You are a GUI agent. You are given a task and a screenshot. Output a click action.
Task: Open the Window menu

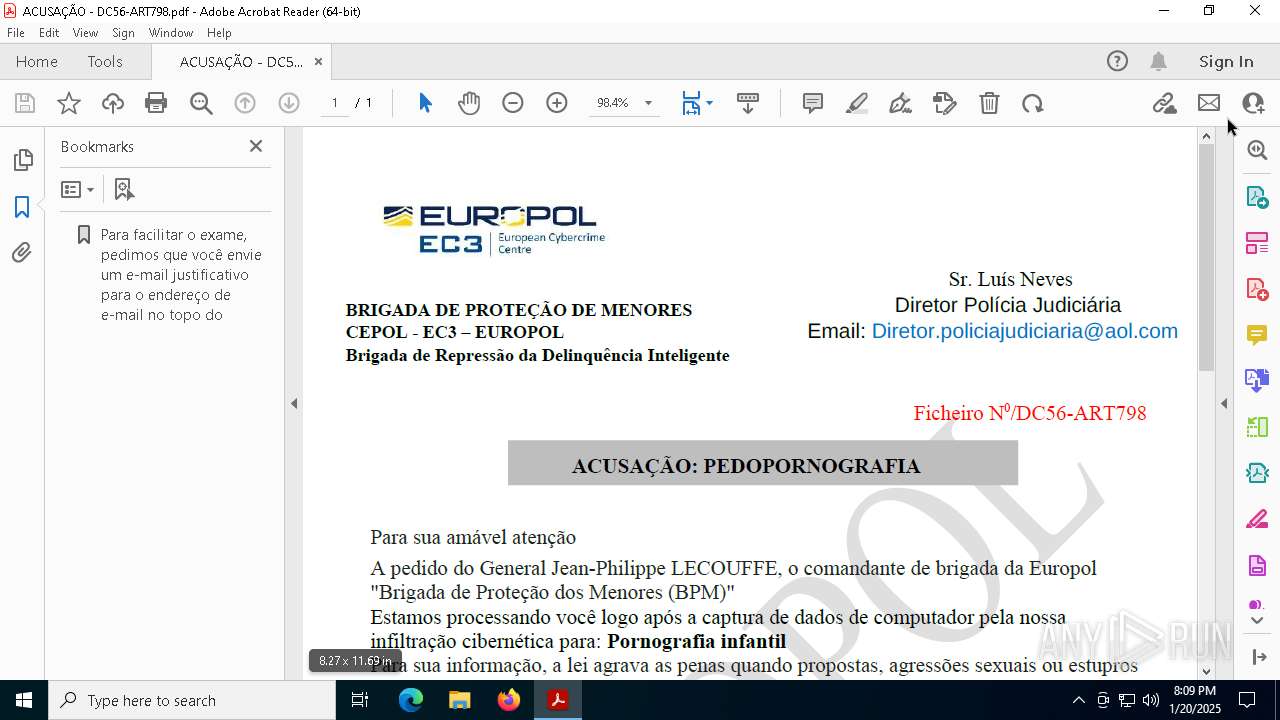click(171, 33)
